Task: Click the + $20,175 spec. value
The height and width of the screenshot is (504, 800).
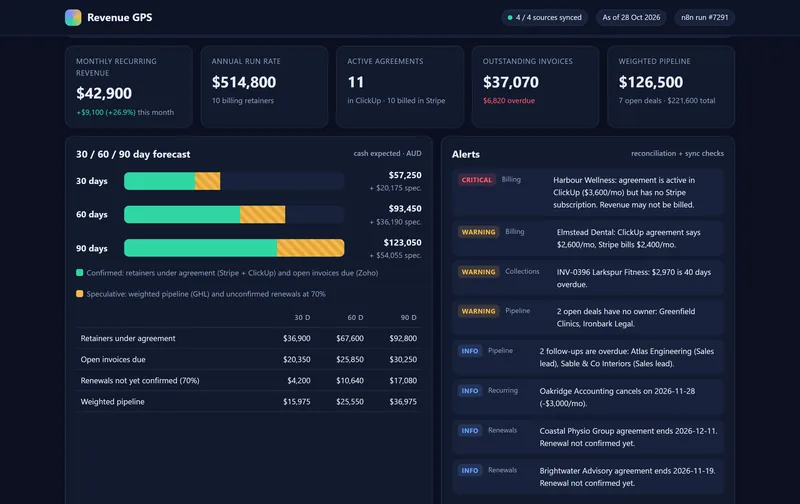Action: 395,188
